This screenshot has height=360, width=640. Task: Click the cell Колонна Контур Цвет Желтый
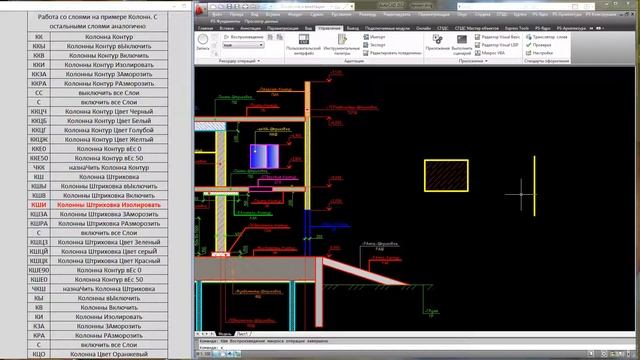point(109,139)
